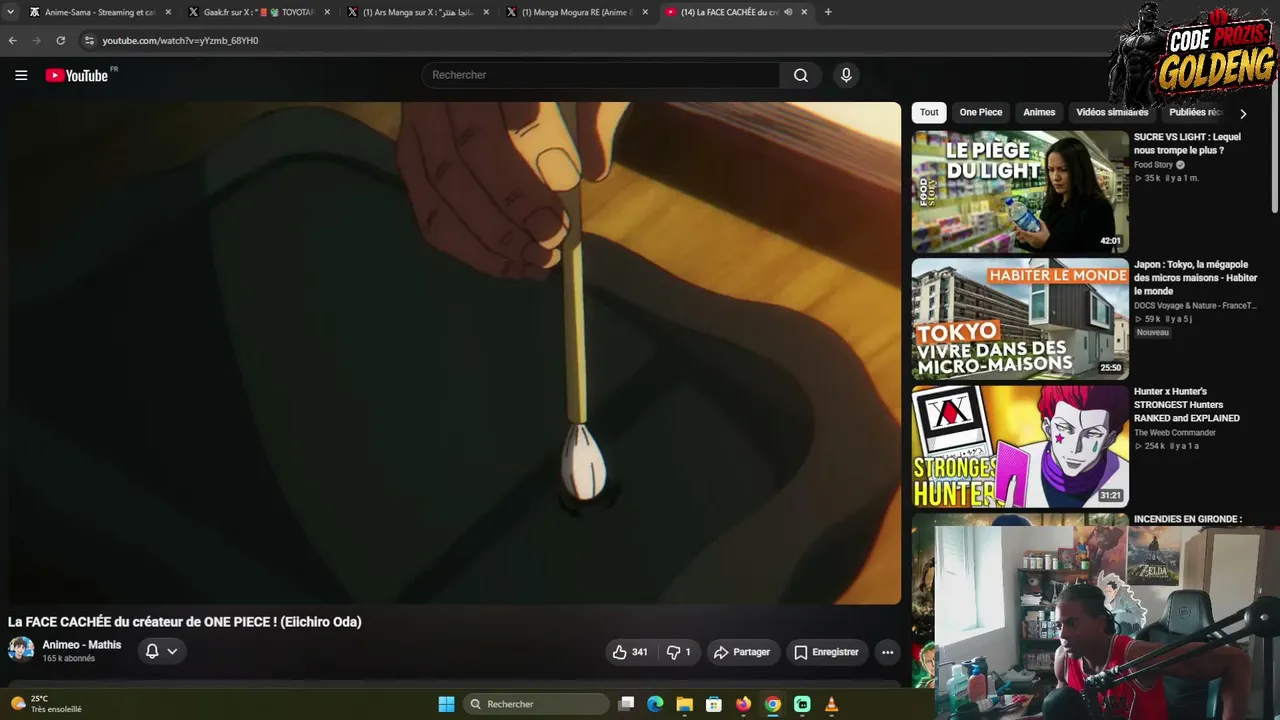
Task: Open the Strongest Hunters video thumbnail
Action: click(x=1020, y=447)
